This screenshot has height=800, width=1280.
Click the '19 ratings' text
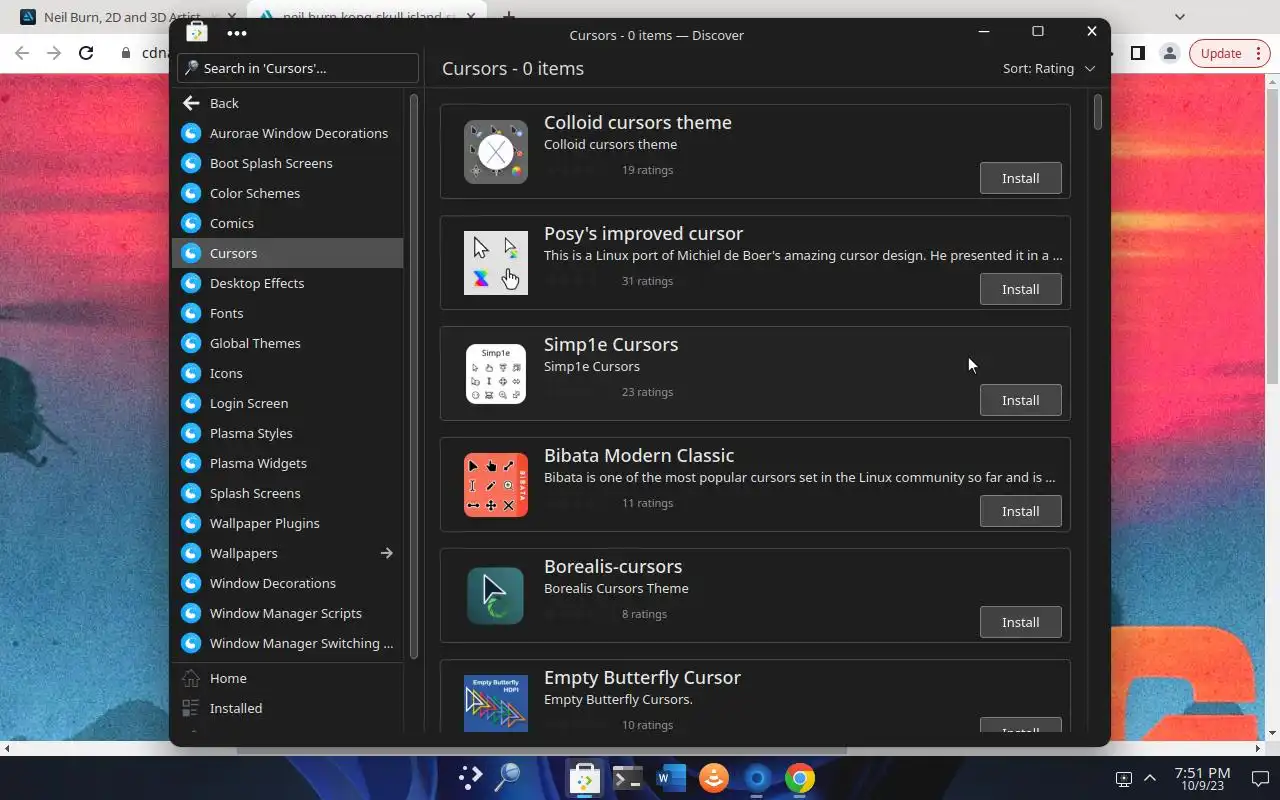click(647, 170)
